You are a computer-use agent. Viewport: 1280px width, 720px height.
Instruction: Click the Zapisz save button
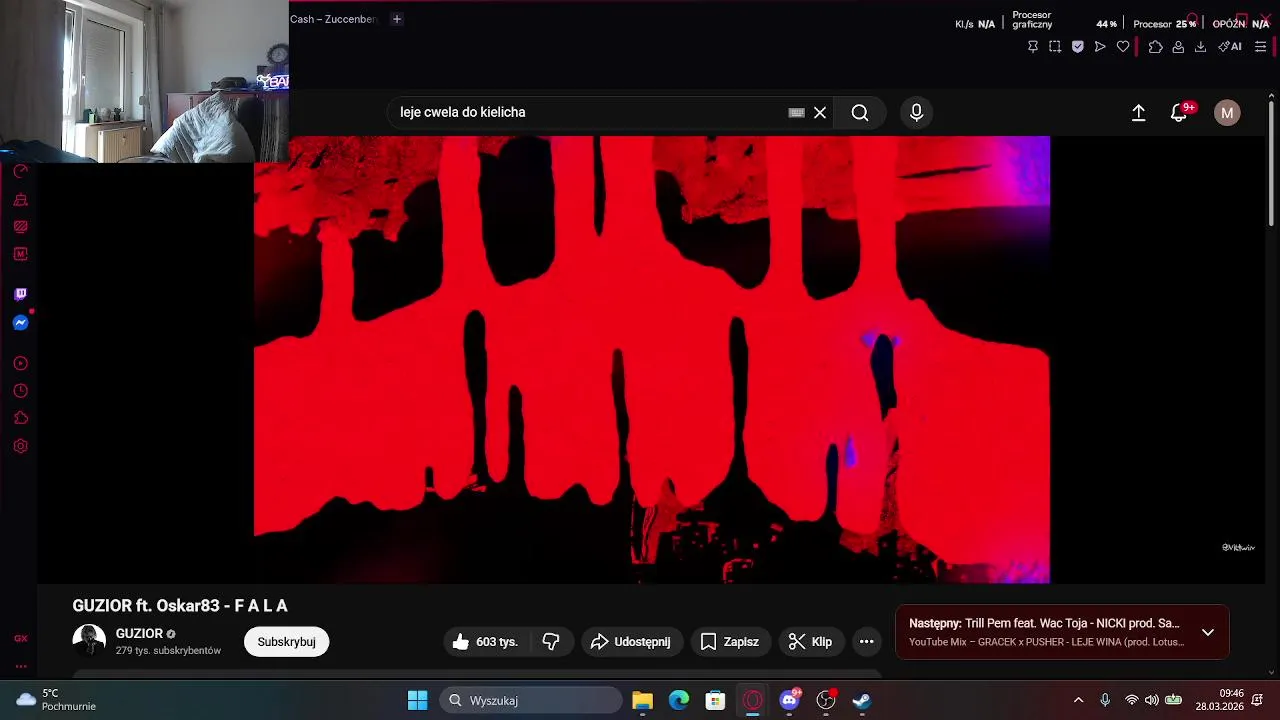tap(730, 642)
